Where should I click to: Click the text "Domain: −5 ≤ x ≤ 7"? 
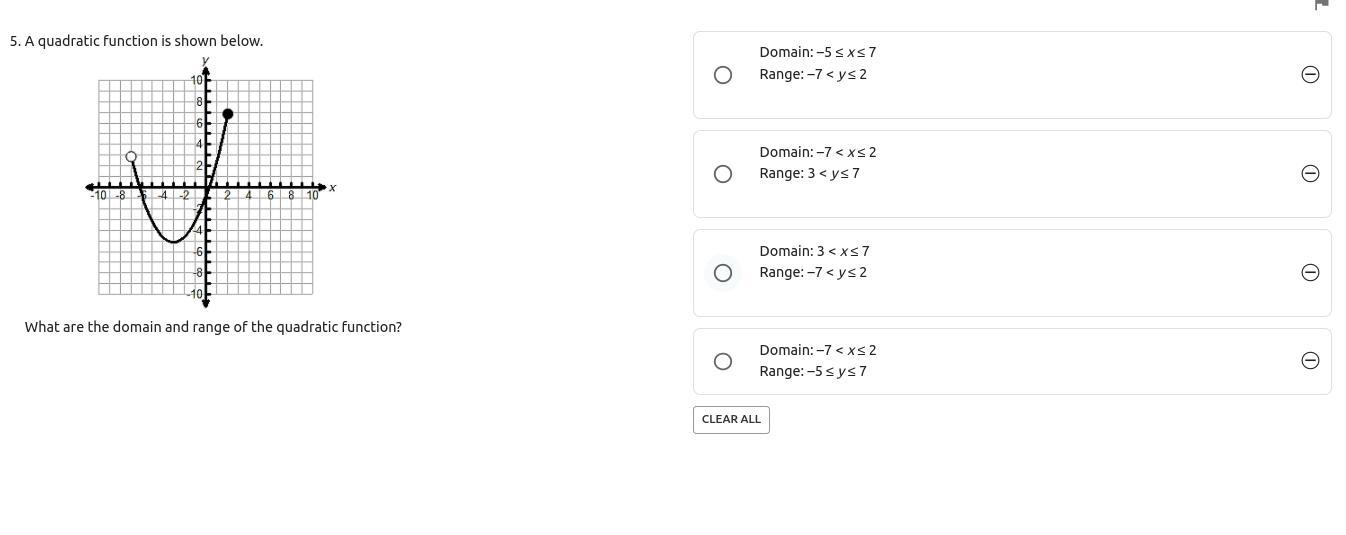tap(817, 52)
